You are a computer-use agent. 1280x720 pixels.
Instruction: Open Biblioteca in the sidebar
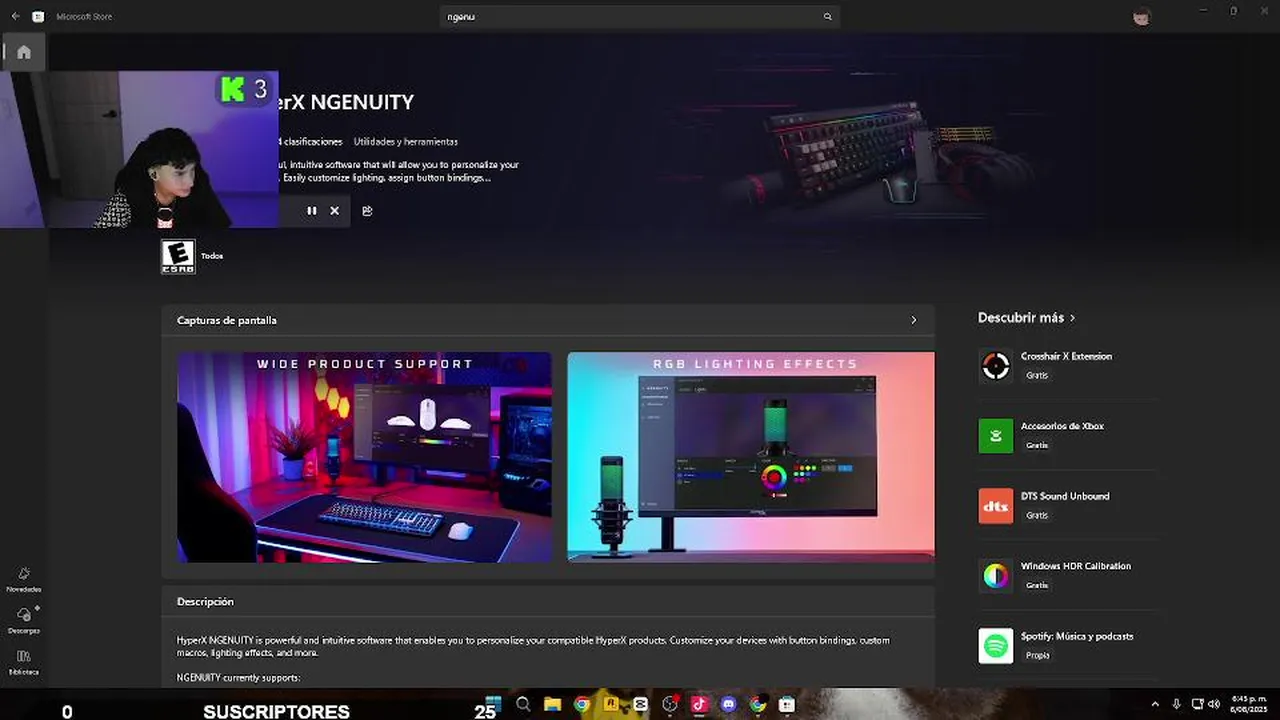pyautogui.click(x=24, y=662)
